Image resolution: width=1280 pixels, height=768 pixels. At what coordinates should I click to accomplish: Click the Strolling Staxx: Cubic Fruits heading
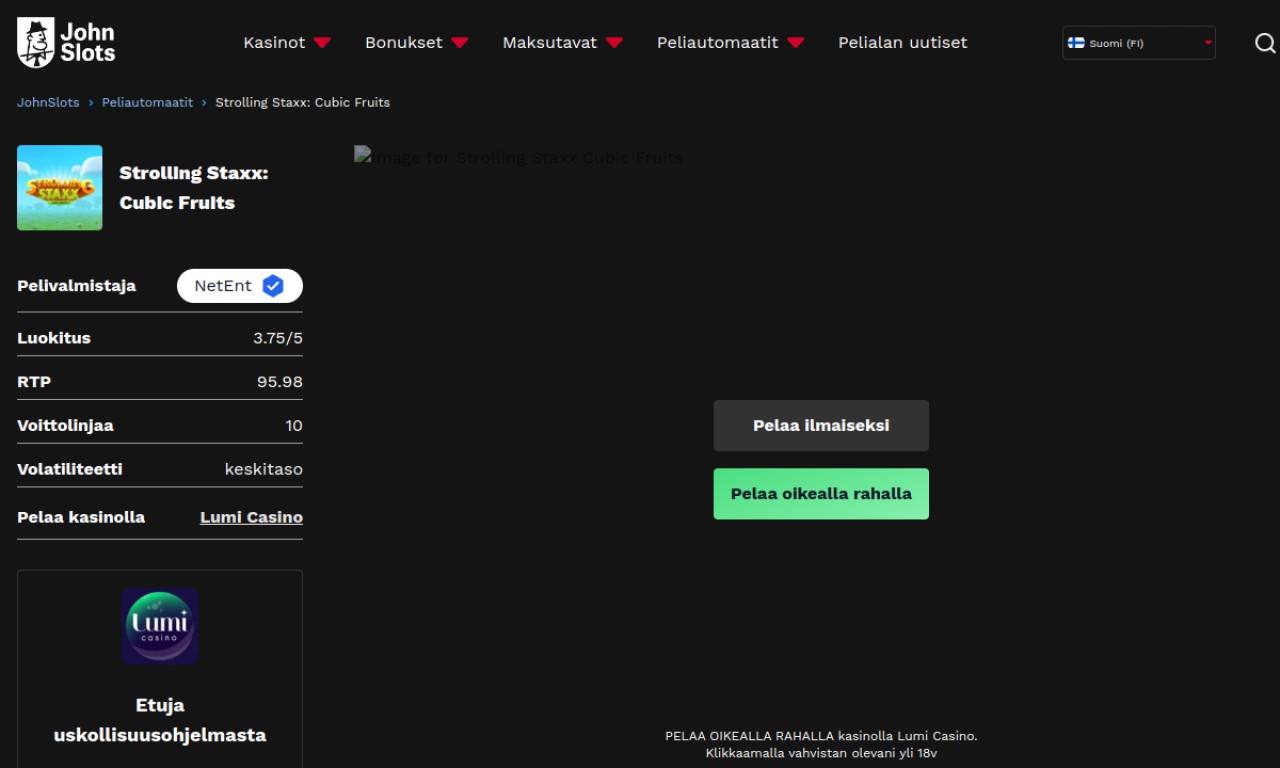(x=194, y=188)
